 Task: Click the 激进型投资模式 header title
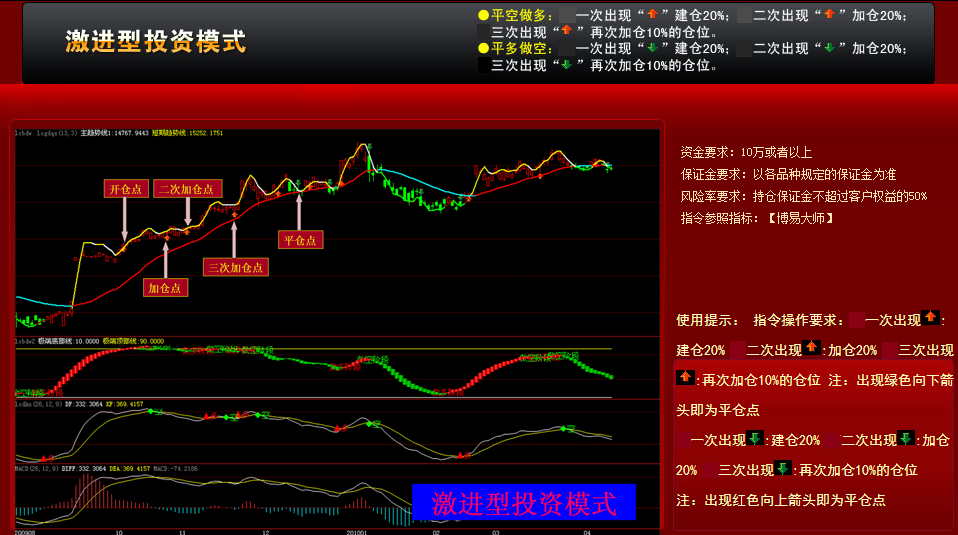coord(155,41)
